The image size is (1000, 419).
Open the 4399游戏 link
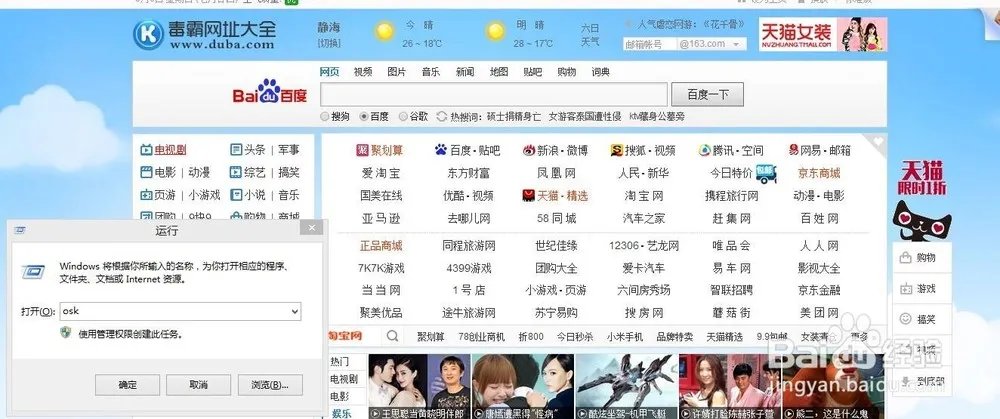click(x=469, y=268)
